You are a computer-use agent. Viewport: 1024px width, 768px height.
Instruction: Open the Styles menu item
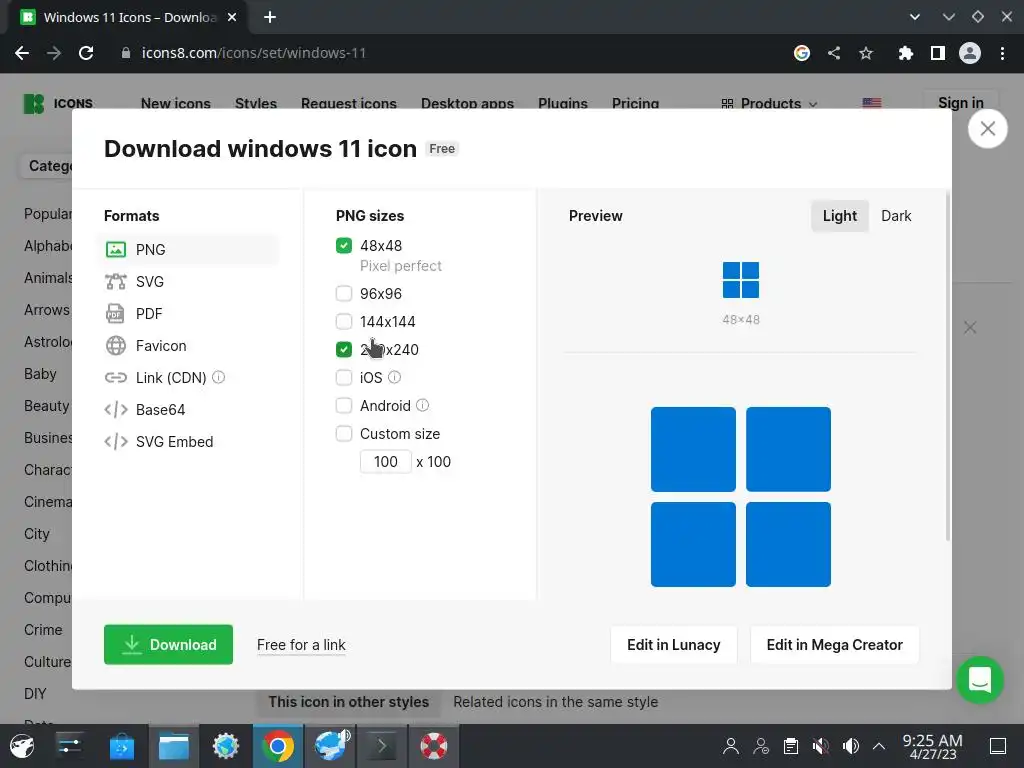[256, 103]
